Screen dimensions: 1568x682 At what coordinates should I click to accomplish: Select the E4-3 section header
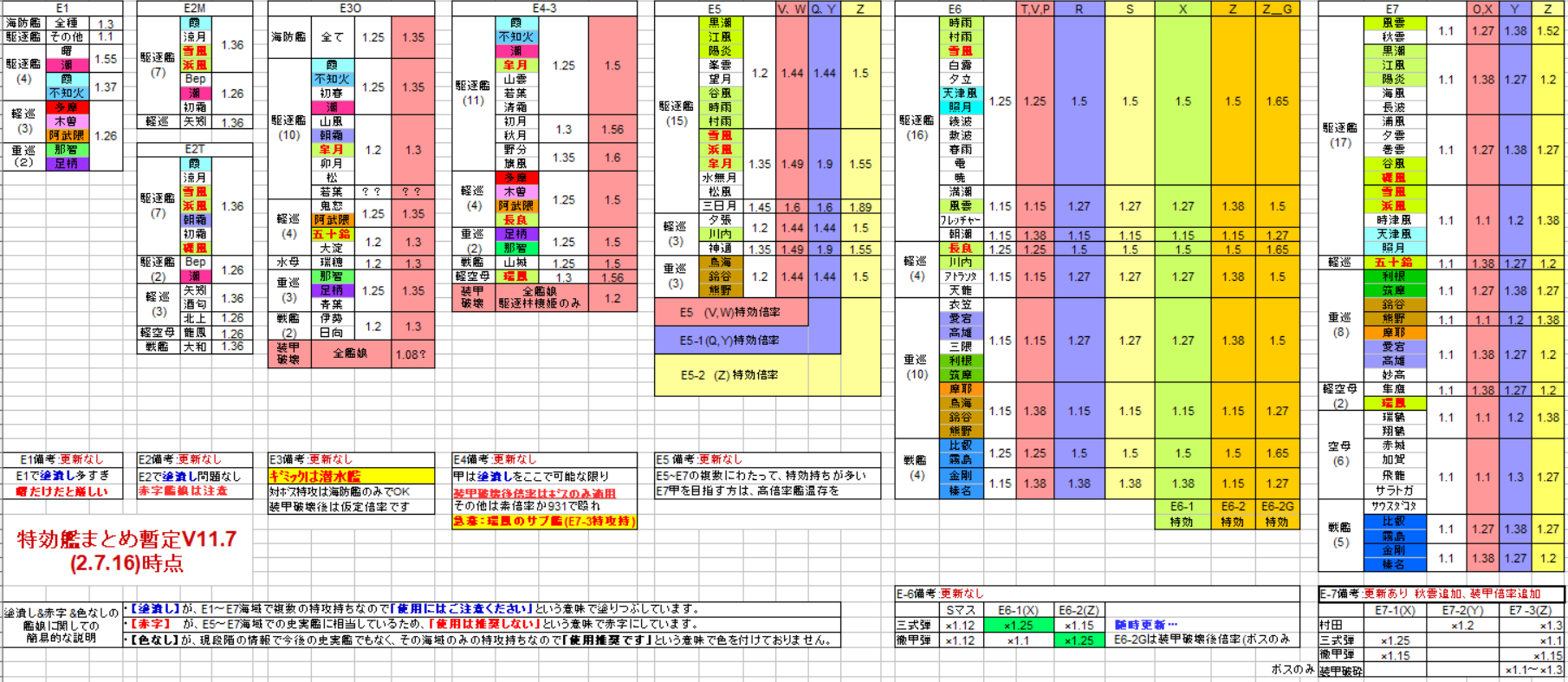click(544, 8)
